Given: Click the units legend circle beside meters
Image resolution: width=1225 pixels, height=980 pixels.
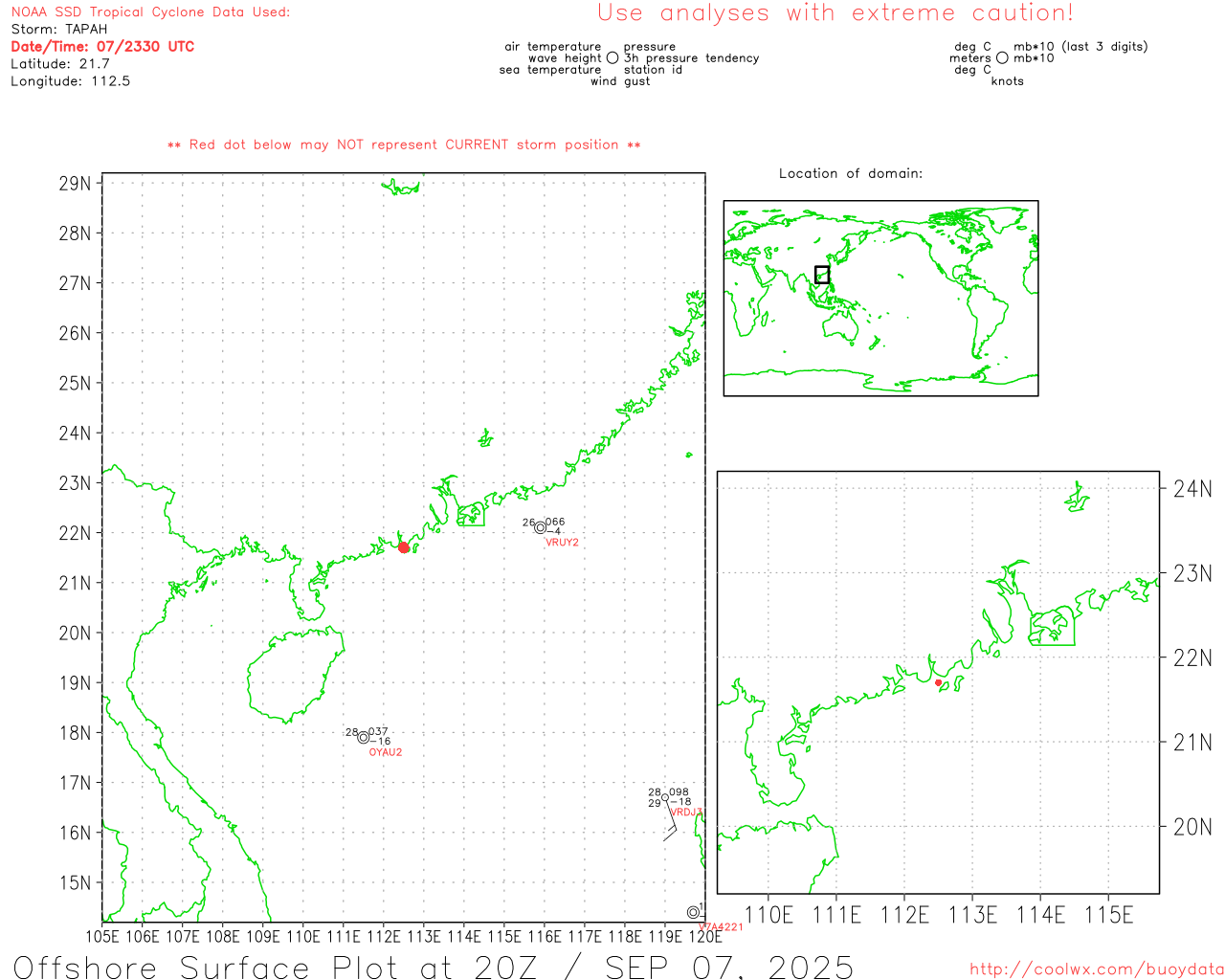Looking at the screenshot, I should [x=1002, y=58].
